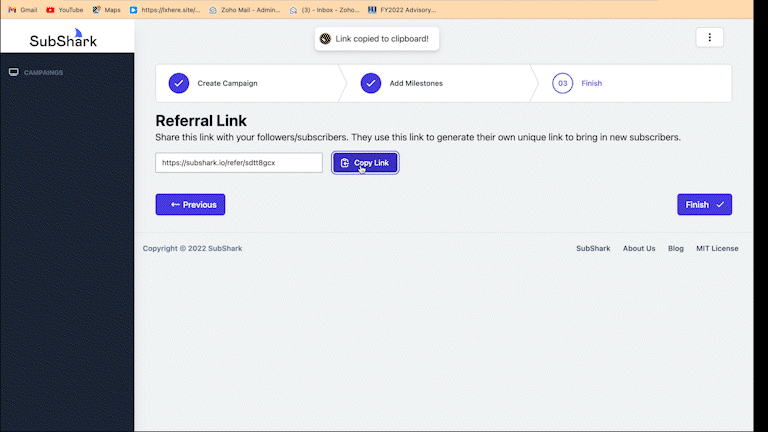Click the Add Milestones checkmark circle
The image size is (768, 432).
(x=371, y=83)
